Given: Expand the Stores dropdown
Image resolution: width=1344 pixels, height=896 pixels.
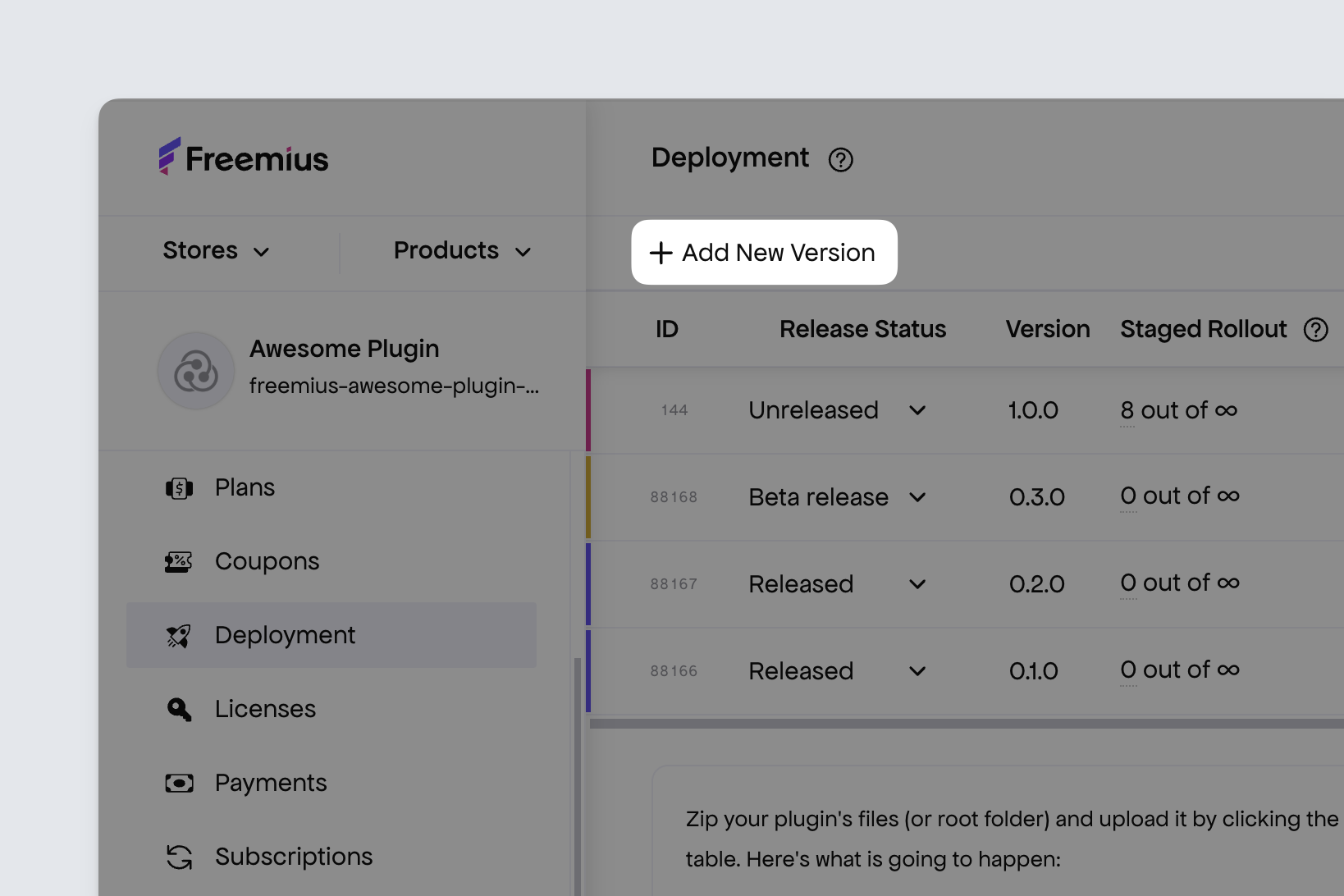Looking at the screenshot, I should [x=217, y=251].
